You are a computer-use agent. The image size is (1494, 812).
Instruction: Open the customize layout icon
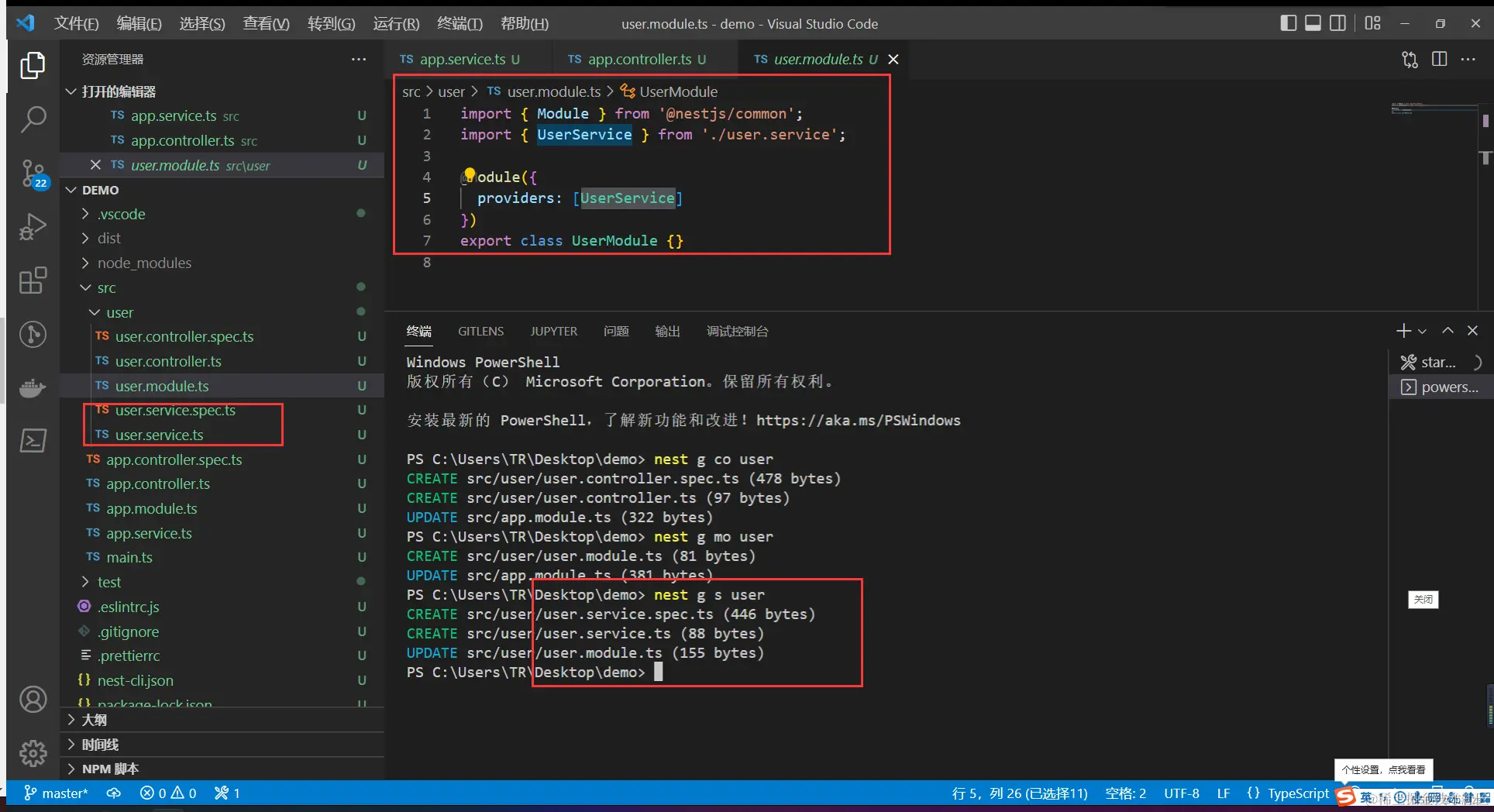[1373, 23]
